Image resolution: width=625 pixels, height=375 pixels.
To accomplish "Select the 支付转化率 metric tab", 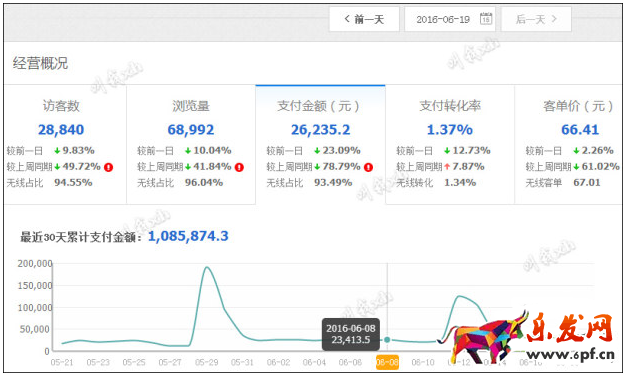I will (x=450, y=144).
